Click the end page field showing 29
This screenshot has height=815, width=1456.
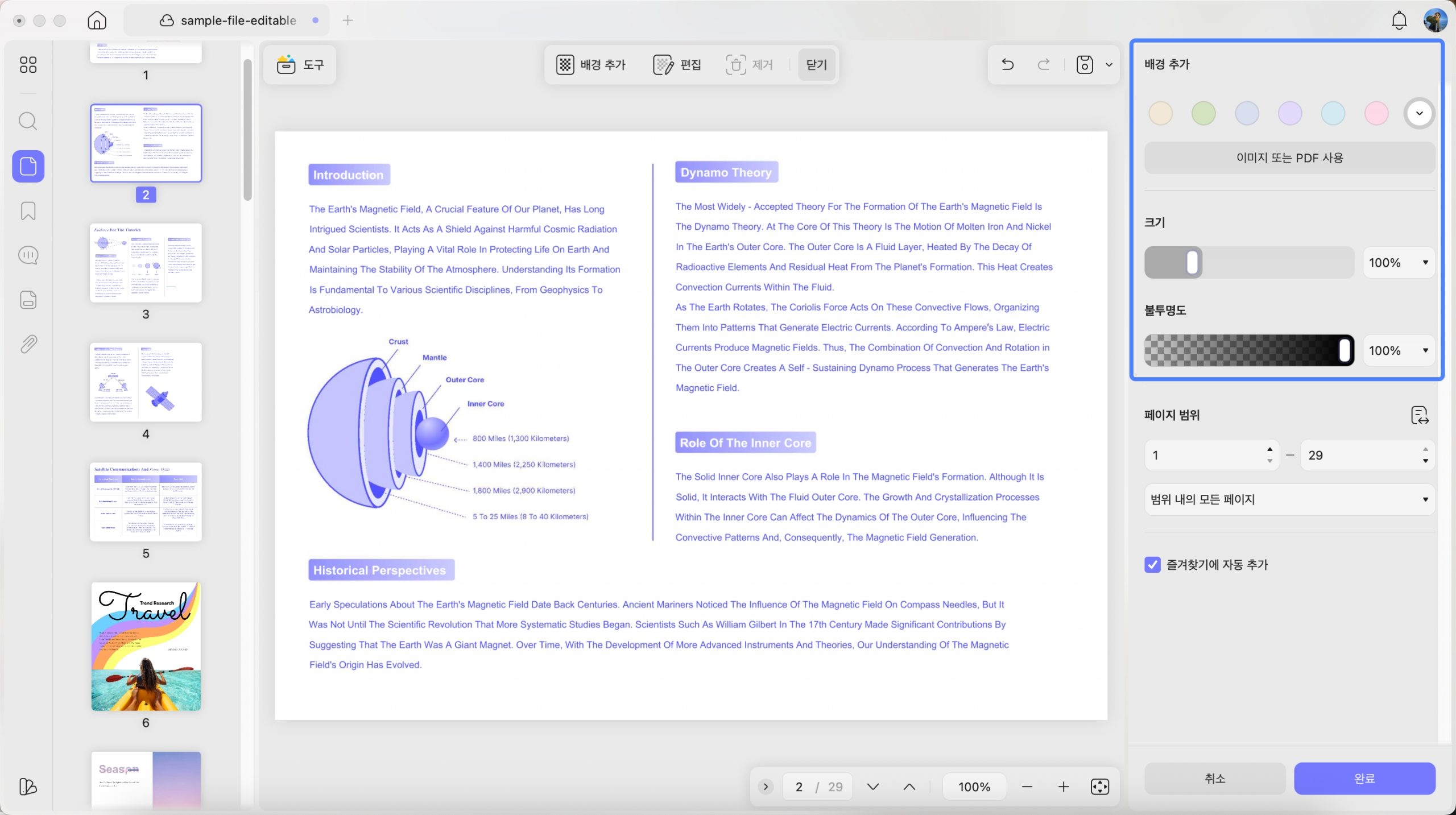(1367, 455)
